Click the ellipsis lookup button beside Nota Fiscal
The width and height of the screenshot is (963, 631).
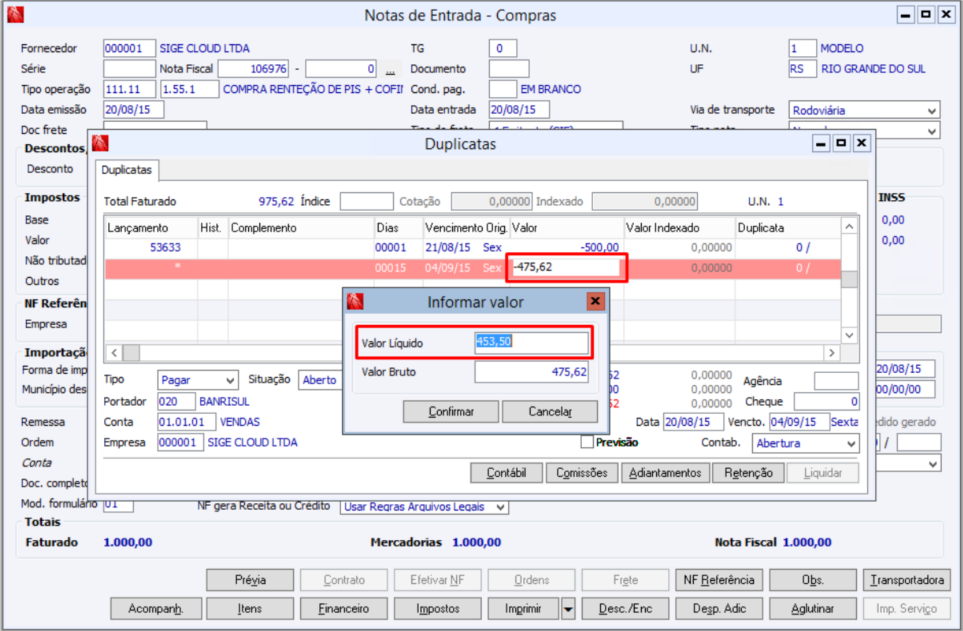390,69
